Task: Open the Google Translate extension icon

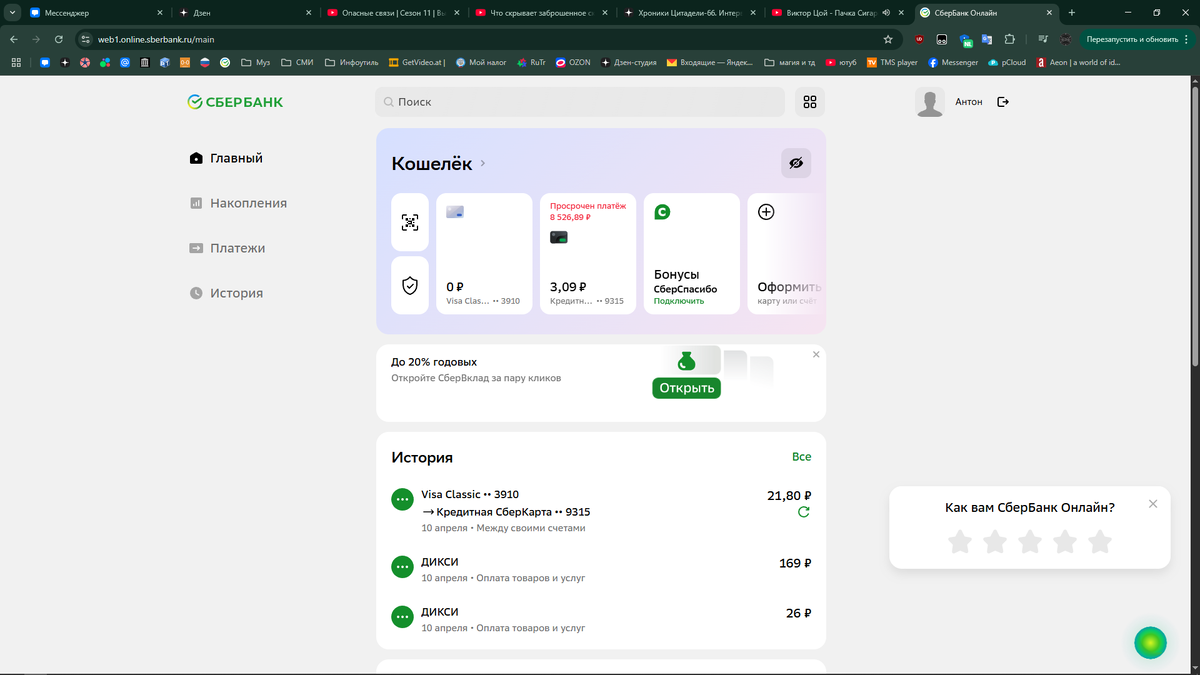Action: tap(987, 39)
